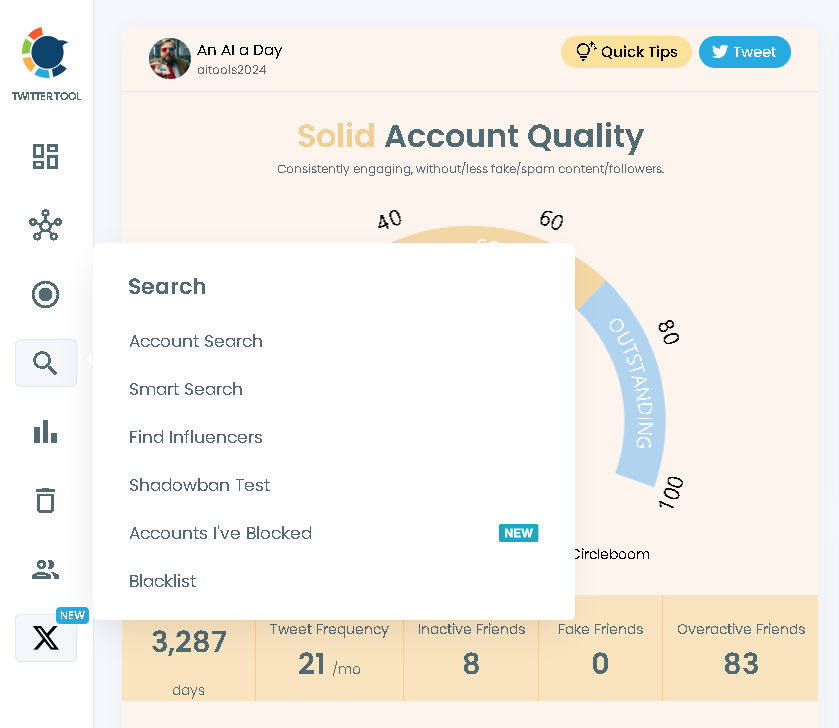Click the X icon with NEW badge

pos(45,637)
